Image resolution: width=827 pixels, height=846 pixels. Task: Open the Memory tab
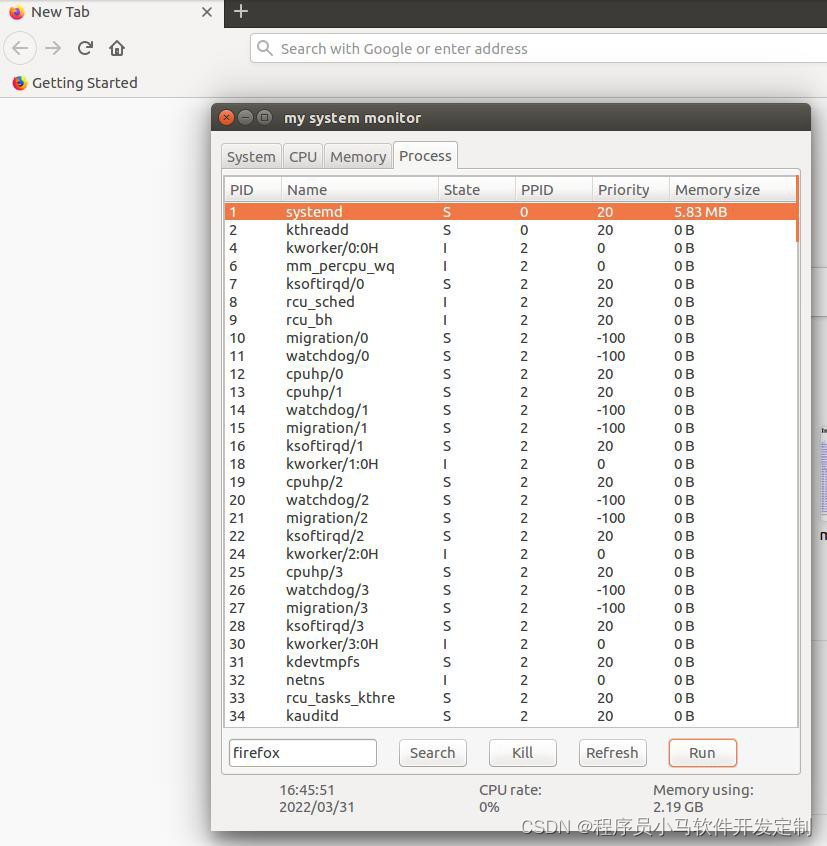(x=357, y=156)
